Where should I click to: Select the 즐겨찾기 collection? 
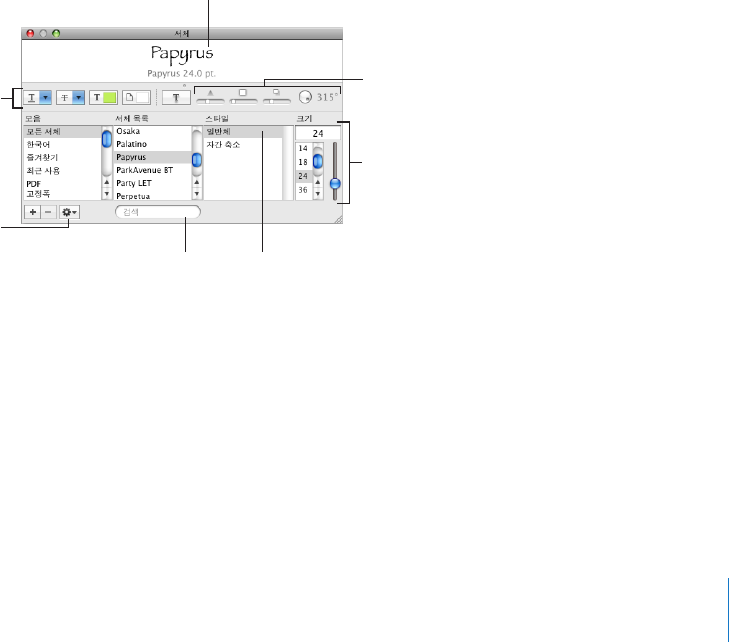pos(62,158)
